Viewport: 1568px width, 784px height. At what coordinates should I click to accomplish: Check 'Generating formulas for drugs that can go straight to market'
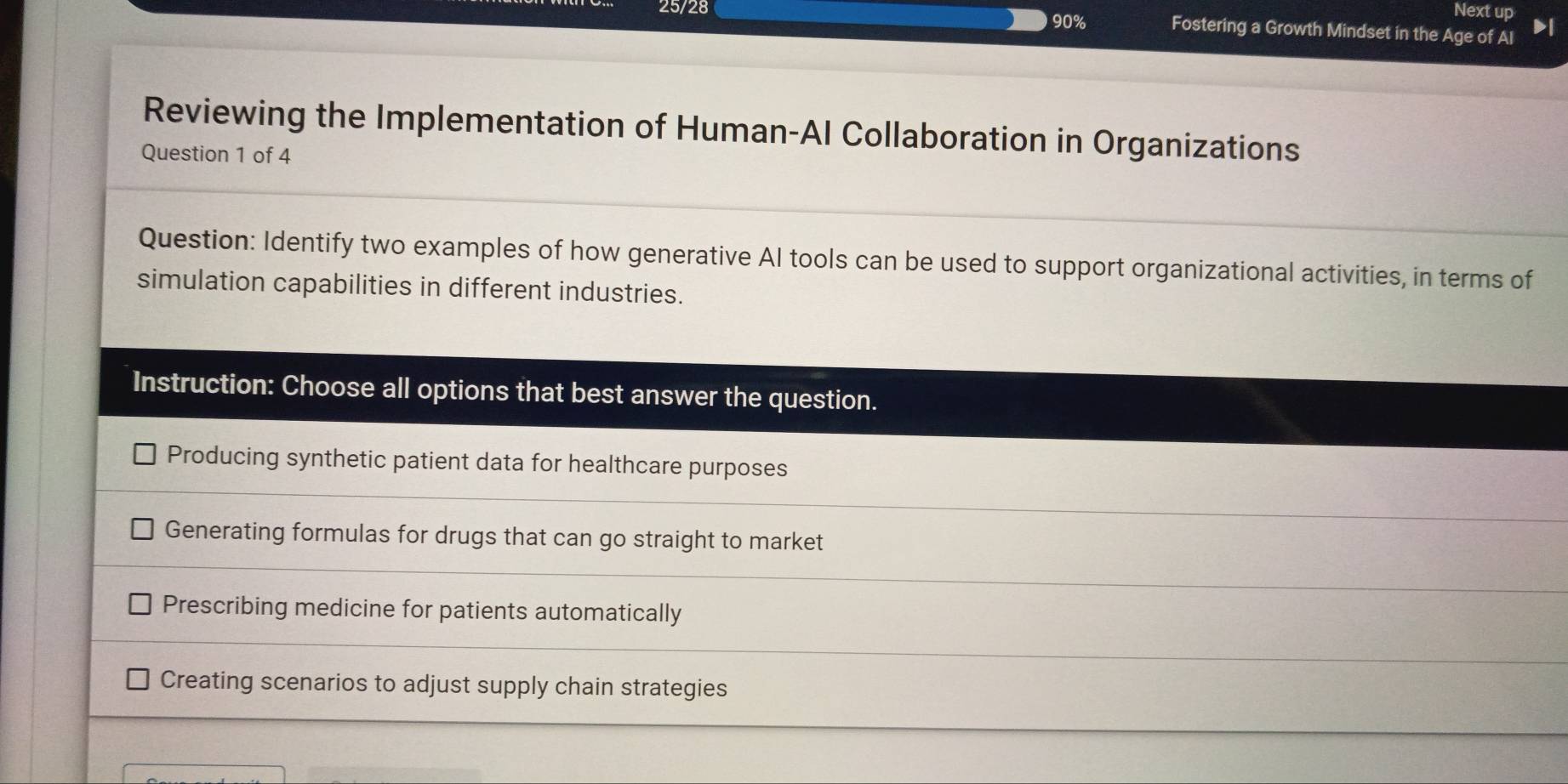click(145, 530)
